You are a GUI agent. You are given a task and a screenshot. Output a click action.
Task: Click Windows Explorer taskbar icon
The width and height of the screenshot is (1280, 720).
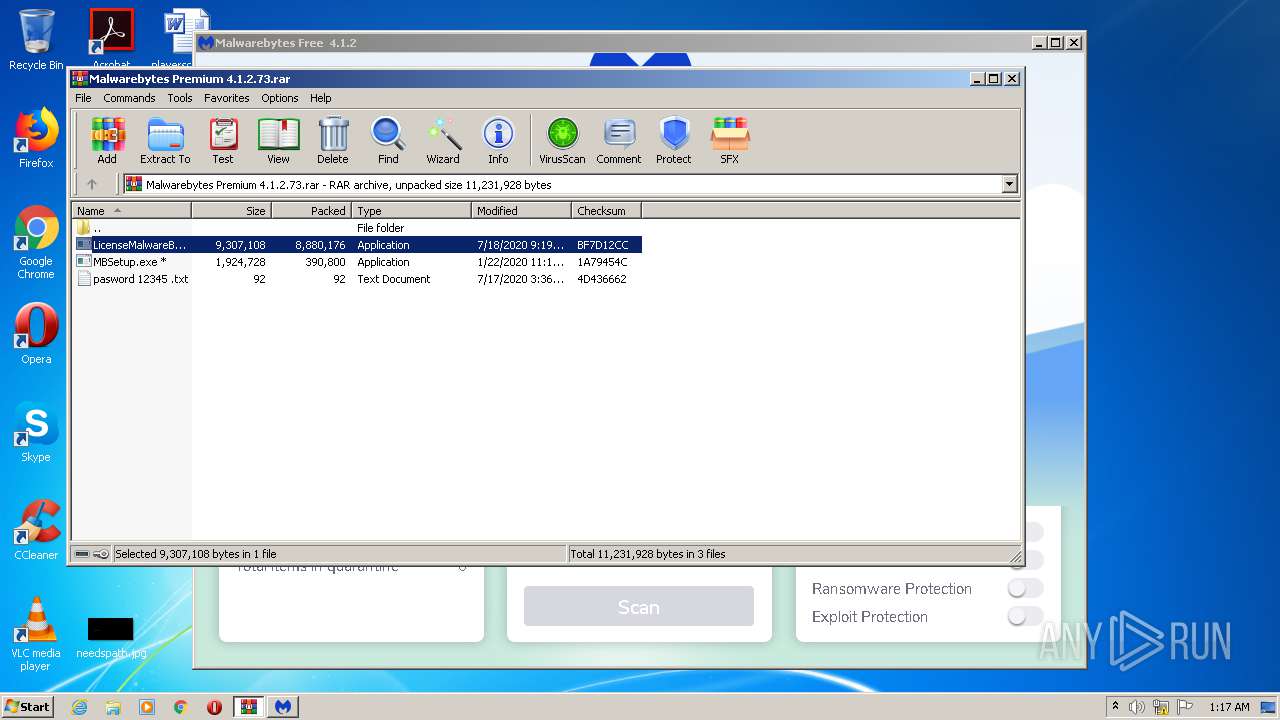(113, 707)
